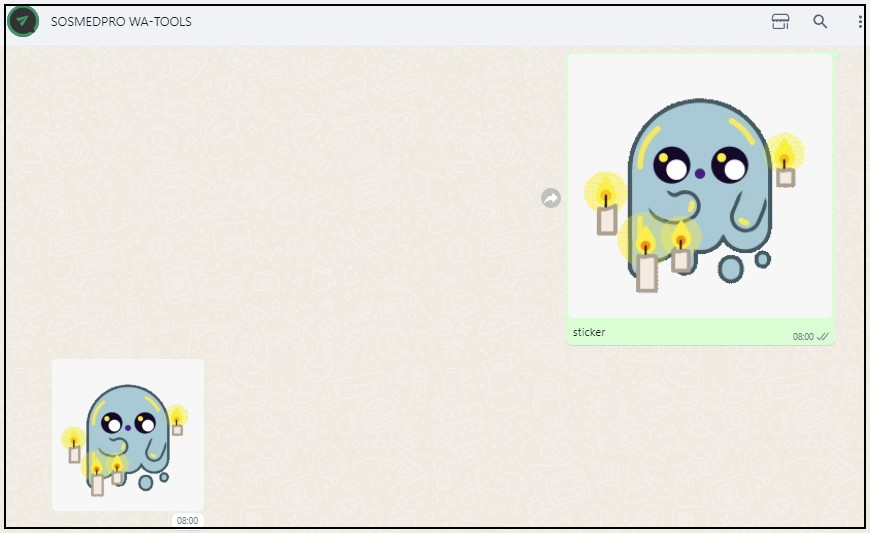Open the small received ghost sticker
Image resolution: width=870 pixels, height=533 pixels.
point(128,435)
